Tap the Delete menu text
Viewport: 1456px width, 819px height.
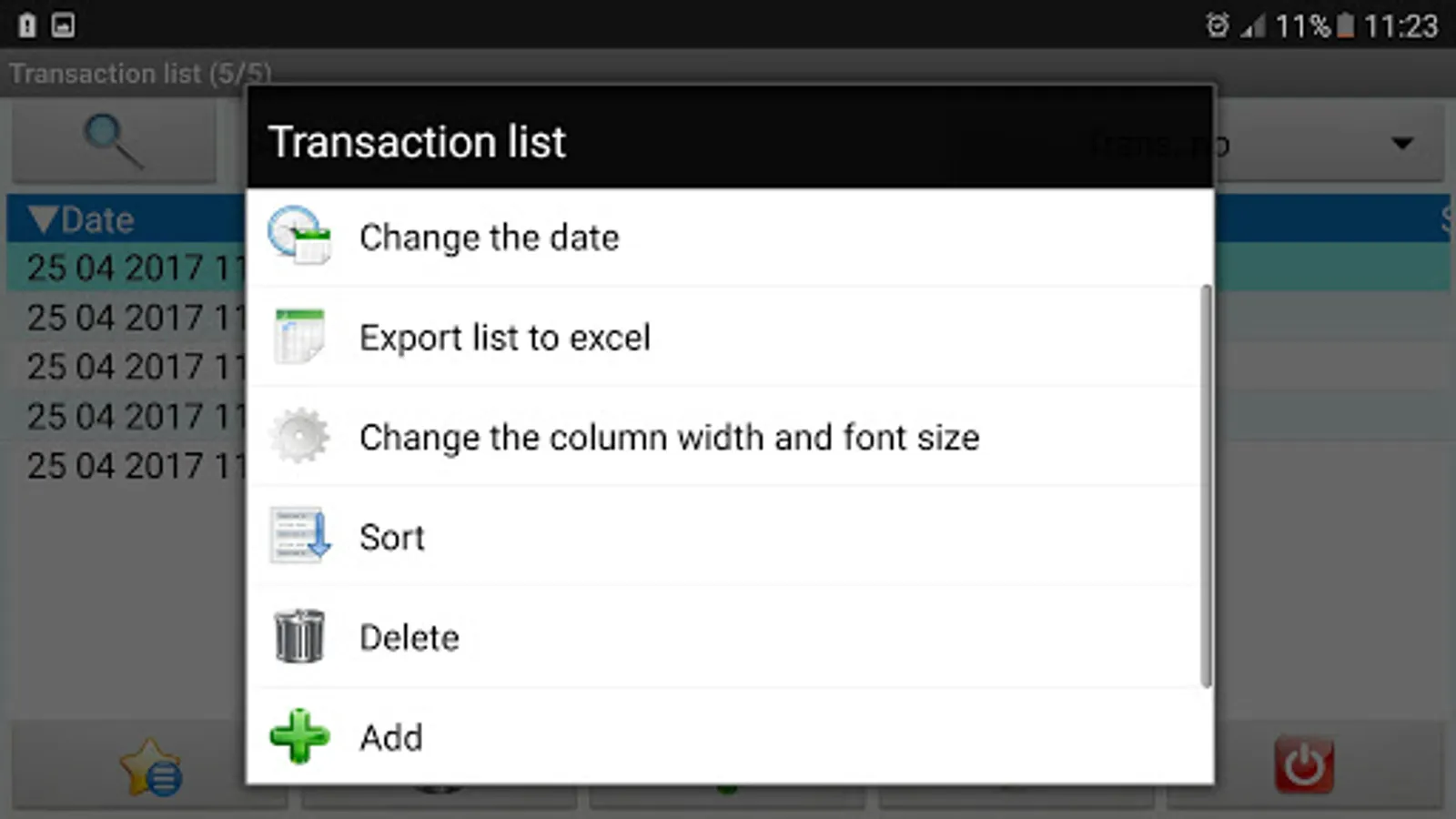(409, 637)
